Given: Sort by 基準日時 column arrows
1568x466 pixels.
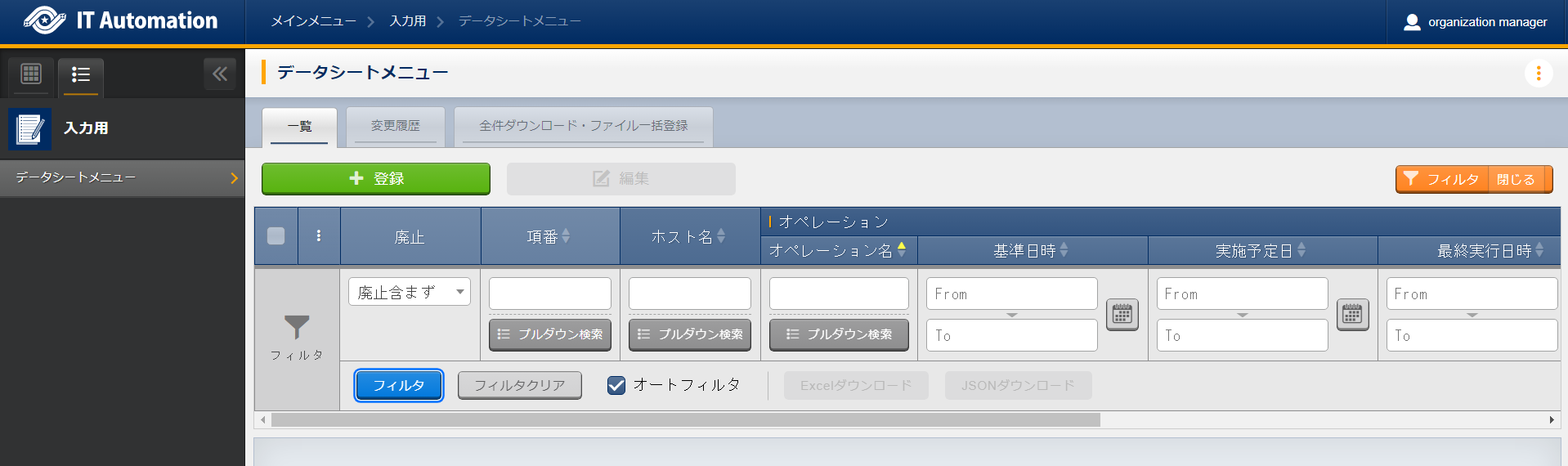Looking at the screenshot, I should [1064, 250].
